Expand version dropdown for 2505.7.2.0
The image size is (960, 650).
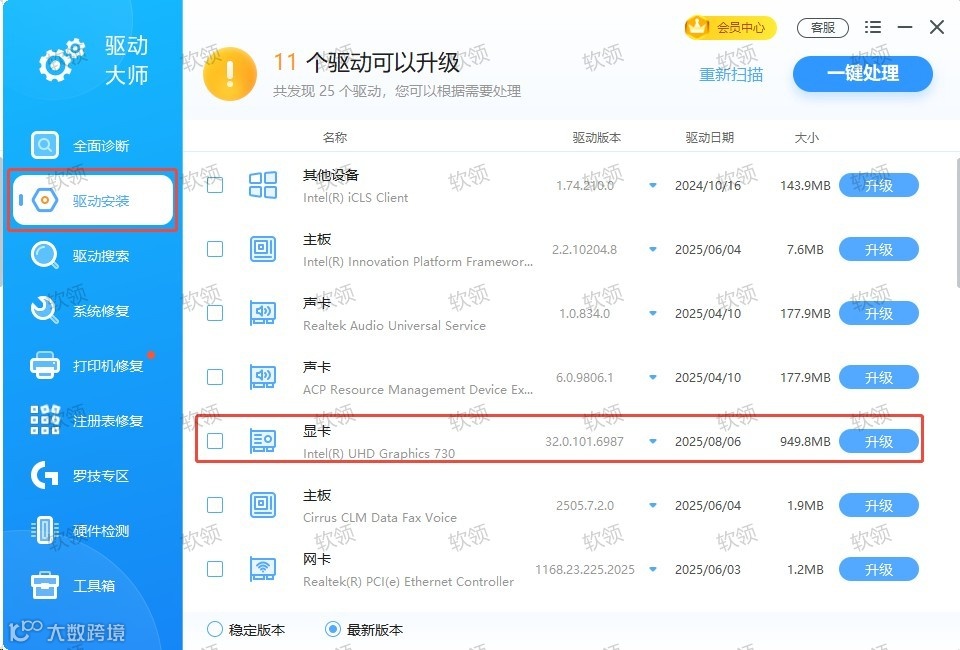coord(653,506)
